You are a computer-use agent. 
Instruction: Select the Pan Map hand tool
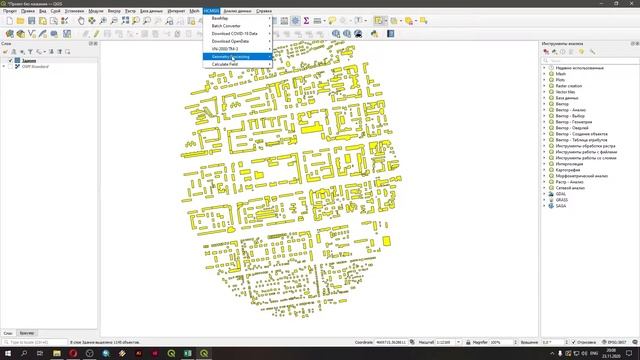pyautogui.click(x=81, y=21)
